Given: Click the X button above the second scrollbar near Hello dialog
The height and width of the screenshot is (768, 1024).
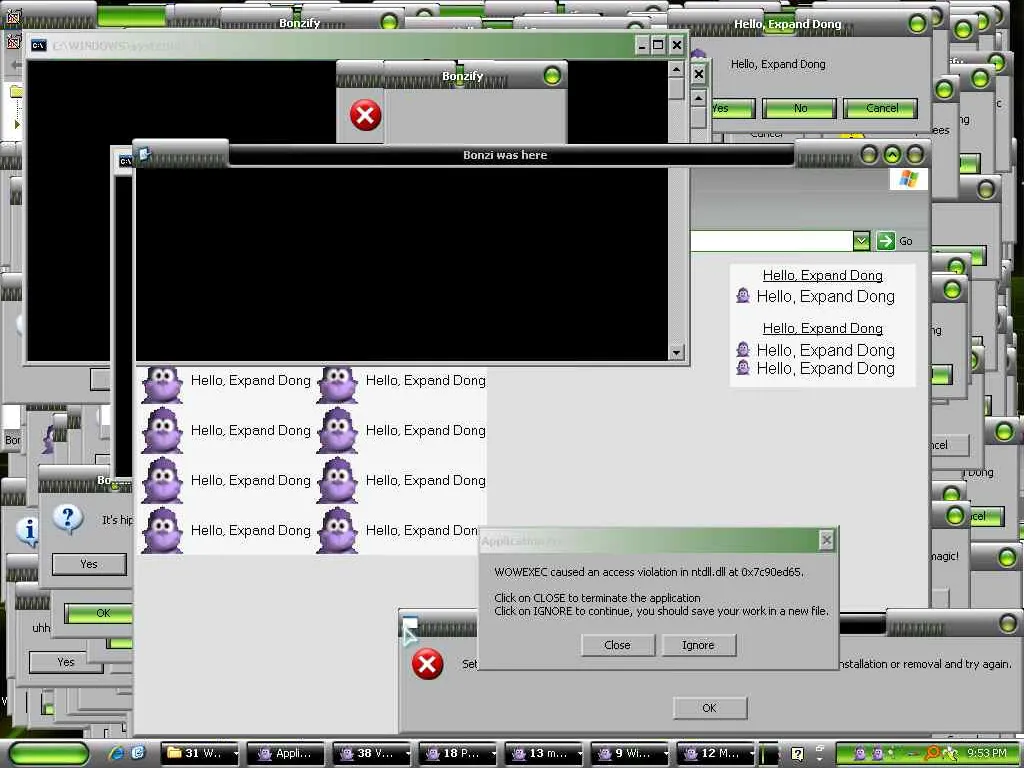Looking at the screenshot, I should pos(699,74).
